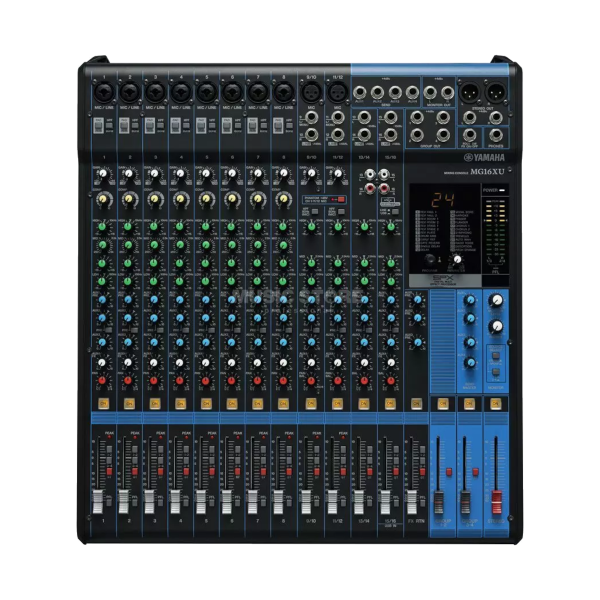Click channel 9/10 LOW EQ green knob
600x600 pixels.
click(311, 281)
